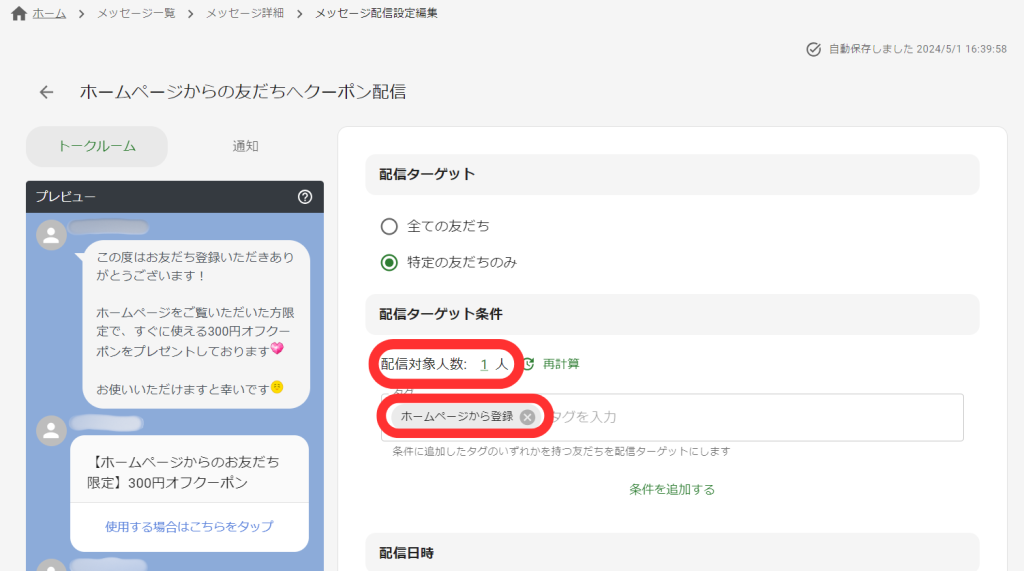The height and width of the screenshot is (571, 1024).
Task: Remove the ホームページから登録 tag with x icon
Action: click(527, 417)
